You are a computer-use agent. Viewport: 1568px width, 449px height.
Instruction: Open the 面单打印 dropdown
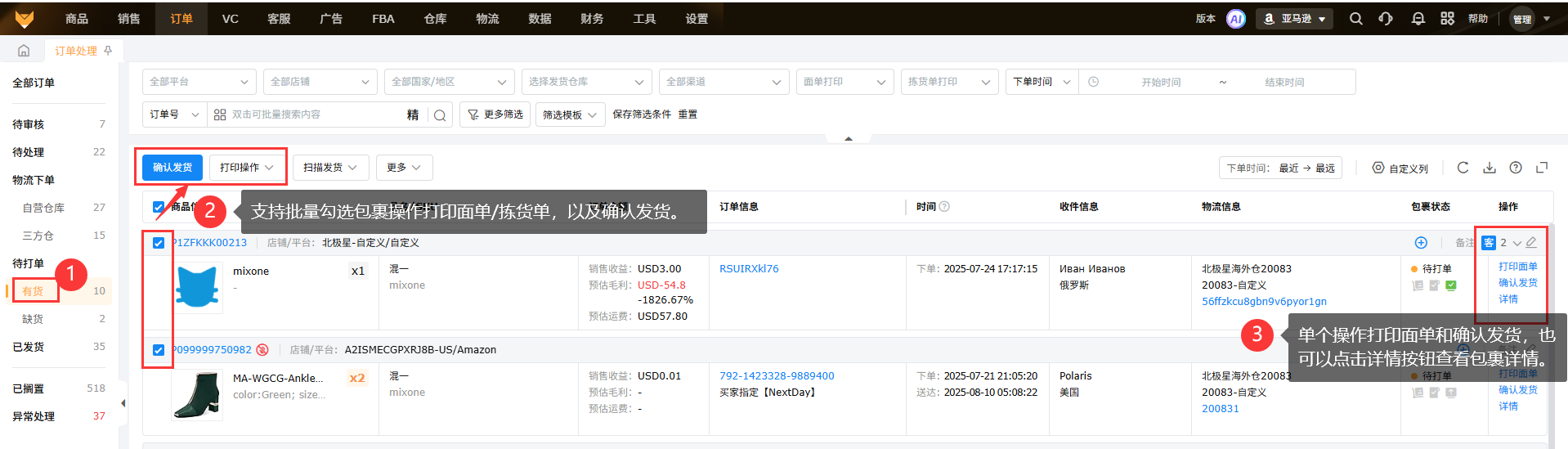click(845, 82)
